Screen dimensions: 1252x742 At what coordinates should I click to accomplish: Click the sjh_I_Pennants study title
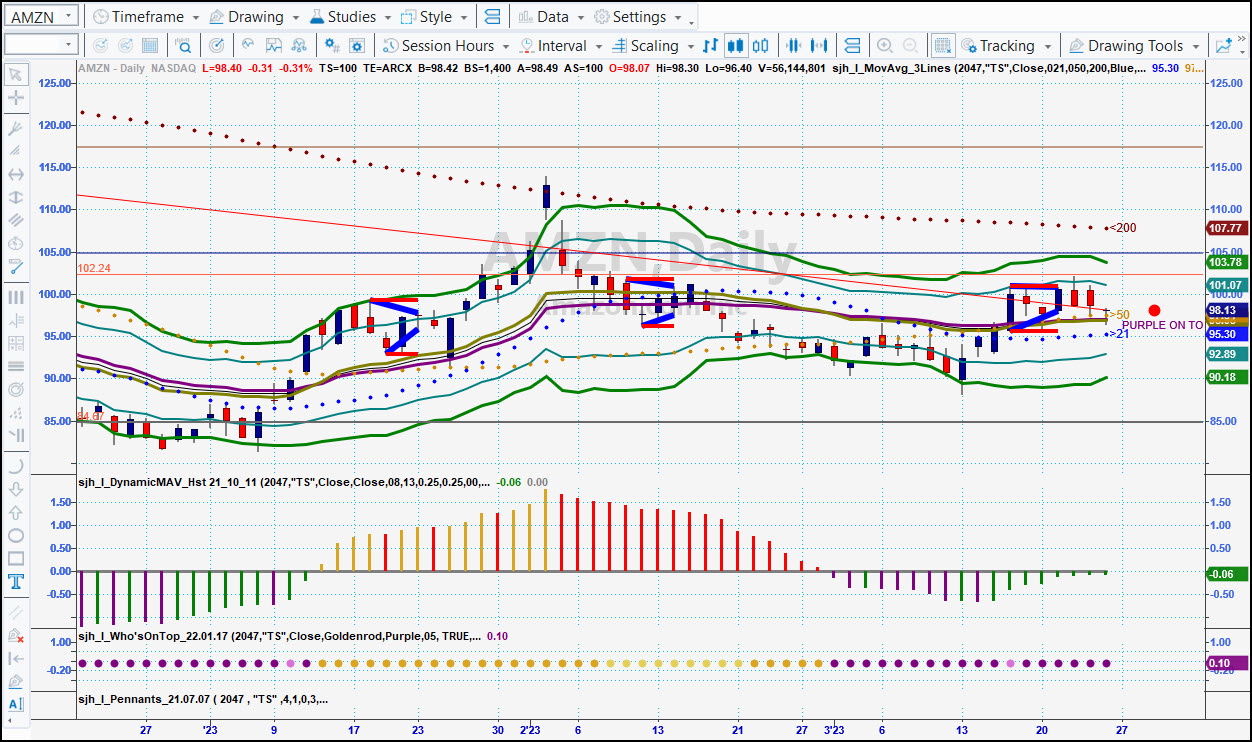(x=203, y=699)
